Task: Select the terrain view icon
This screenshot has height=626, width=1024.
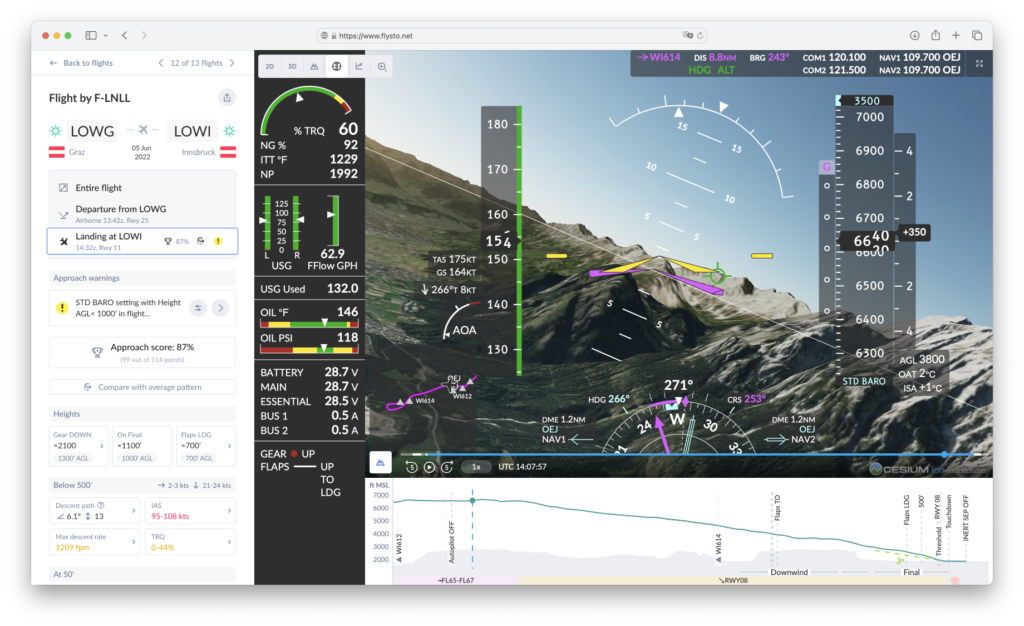Action: (x=314, y=65)
